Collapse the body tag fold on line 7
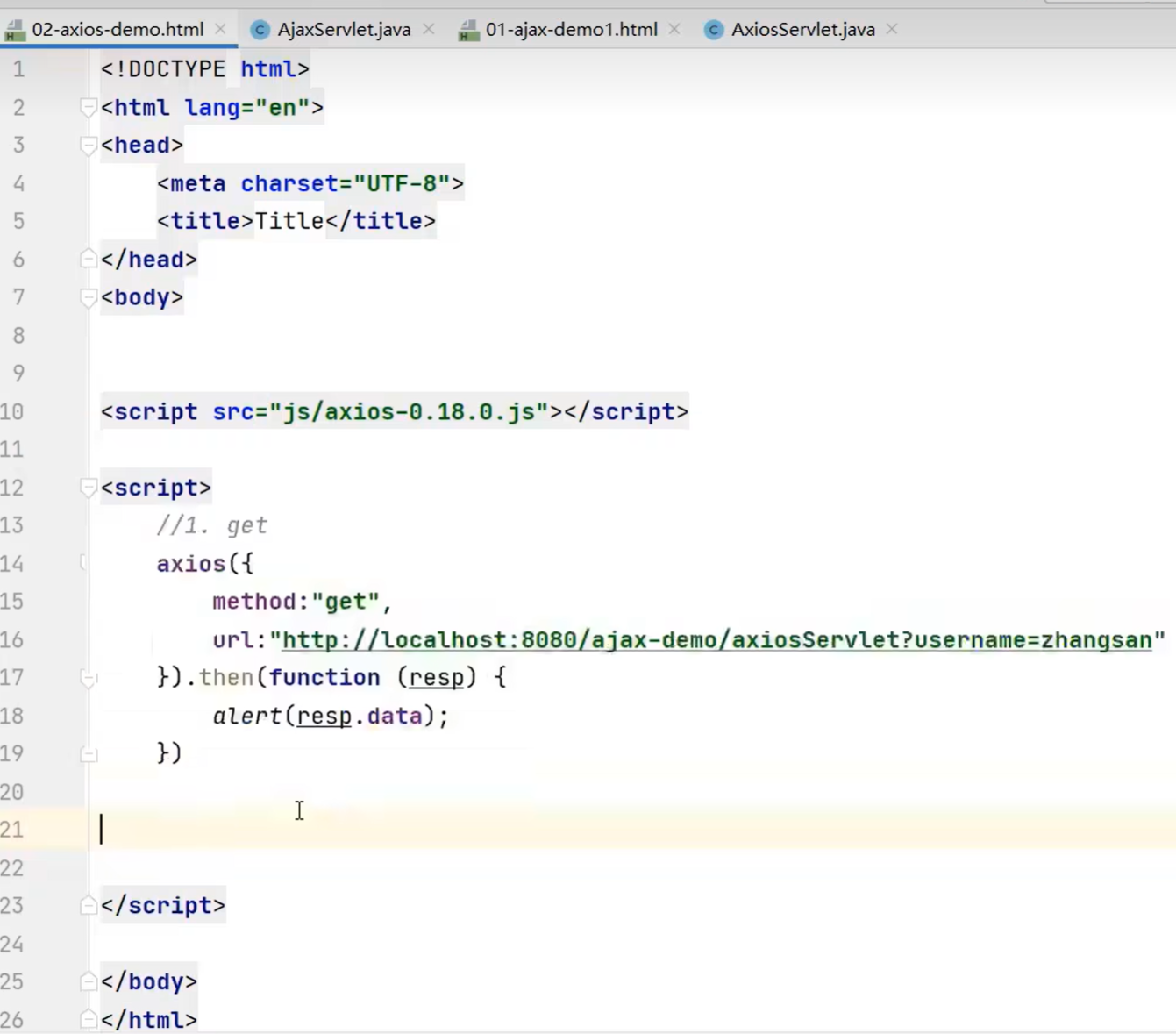The image size is (1176, 1034). [x=88, y=298]
